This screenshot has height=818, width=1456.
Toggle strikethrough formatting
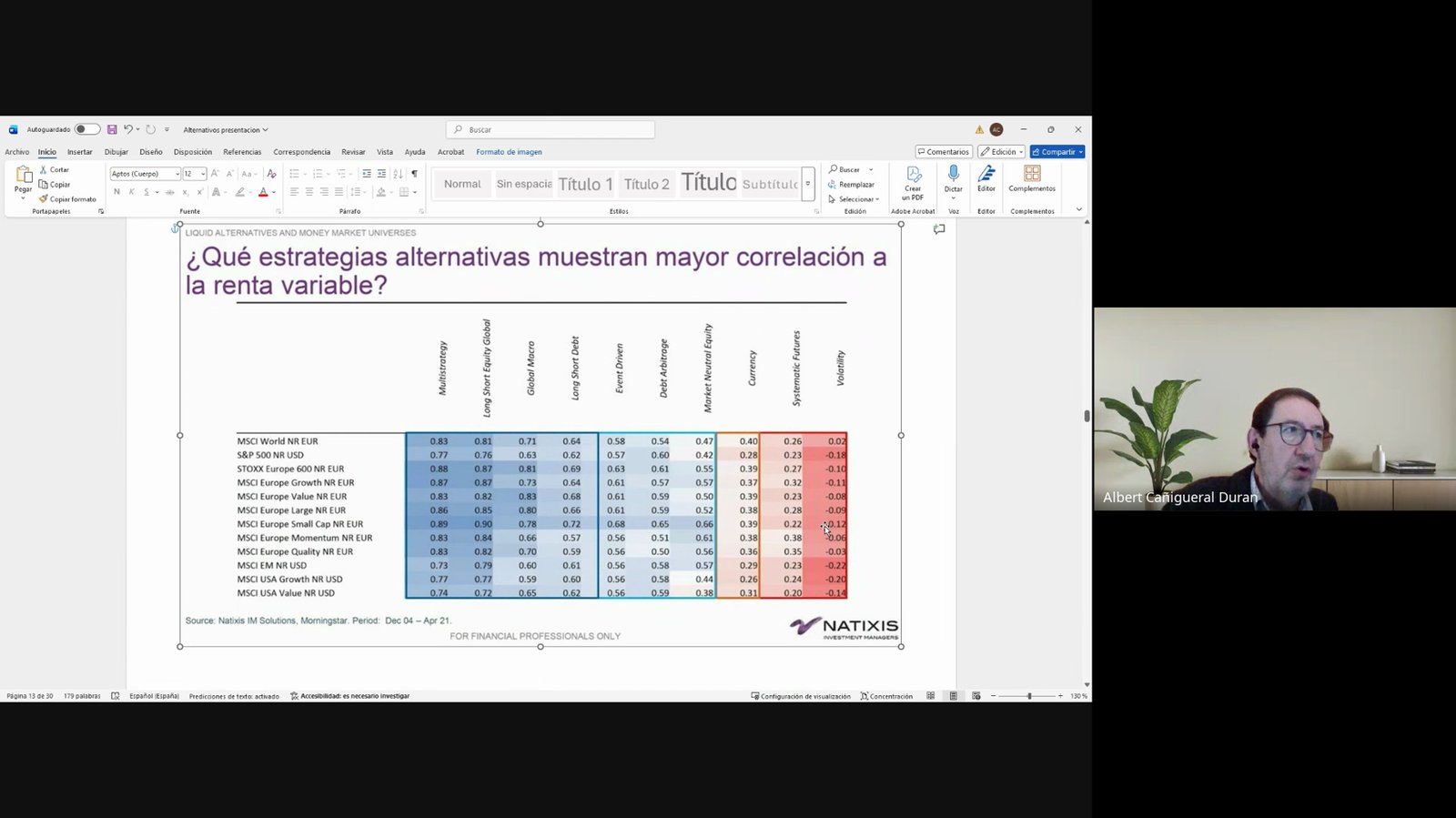tap(169, 192)
